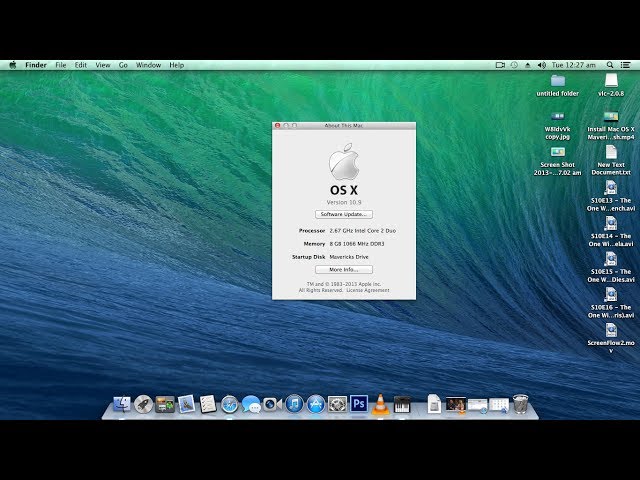
Task: Open the Finder menu
Action: (36, 65)
